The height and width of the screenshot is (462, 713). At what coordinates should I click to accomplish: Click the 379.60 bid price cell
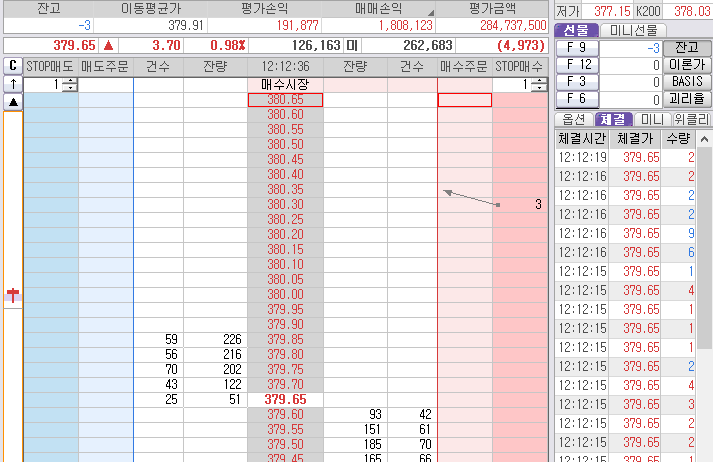click(x=285, y=414)
